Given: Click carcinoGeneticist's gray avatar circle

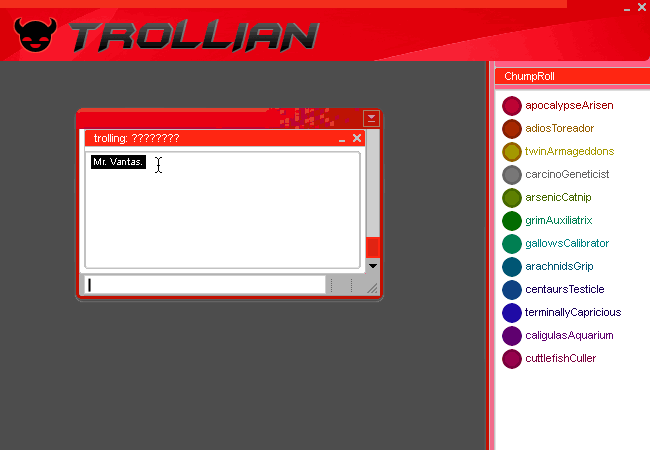Looking at the screenshot, I should pyautogui.click(x=512, y=174).
